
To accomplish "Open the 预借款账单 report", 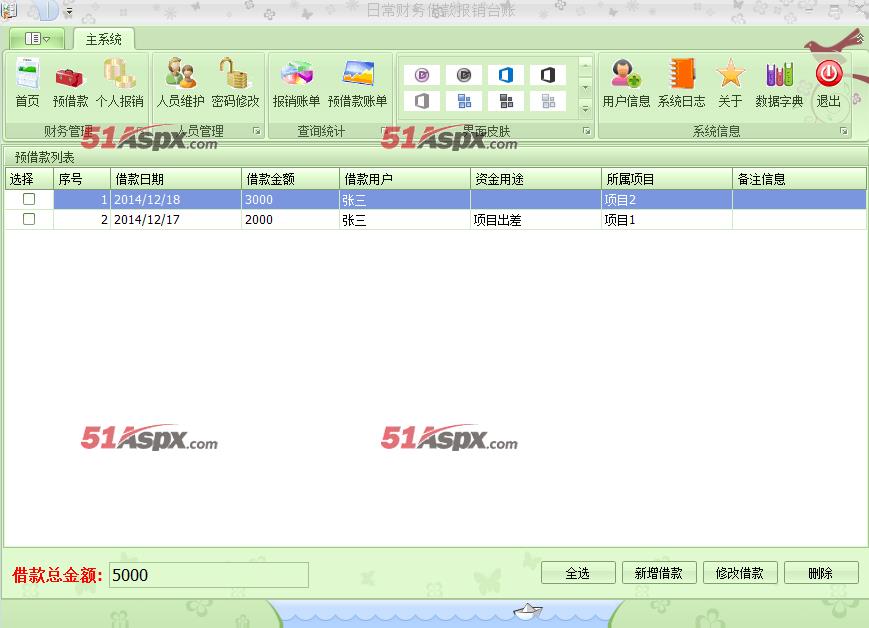I will (357, 83).
